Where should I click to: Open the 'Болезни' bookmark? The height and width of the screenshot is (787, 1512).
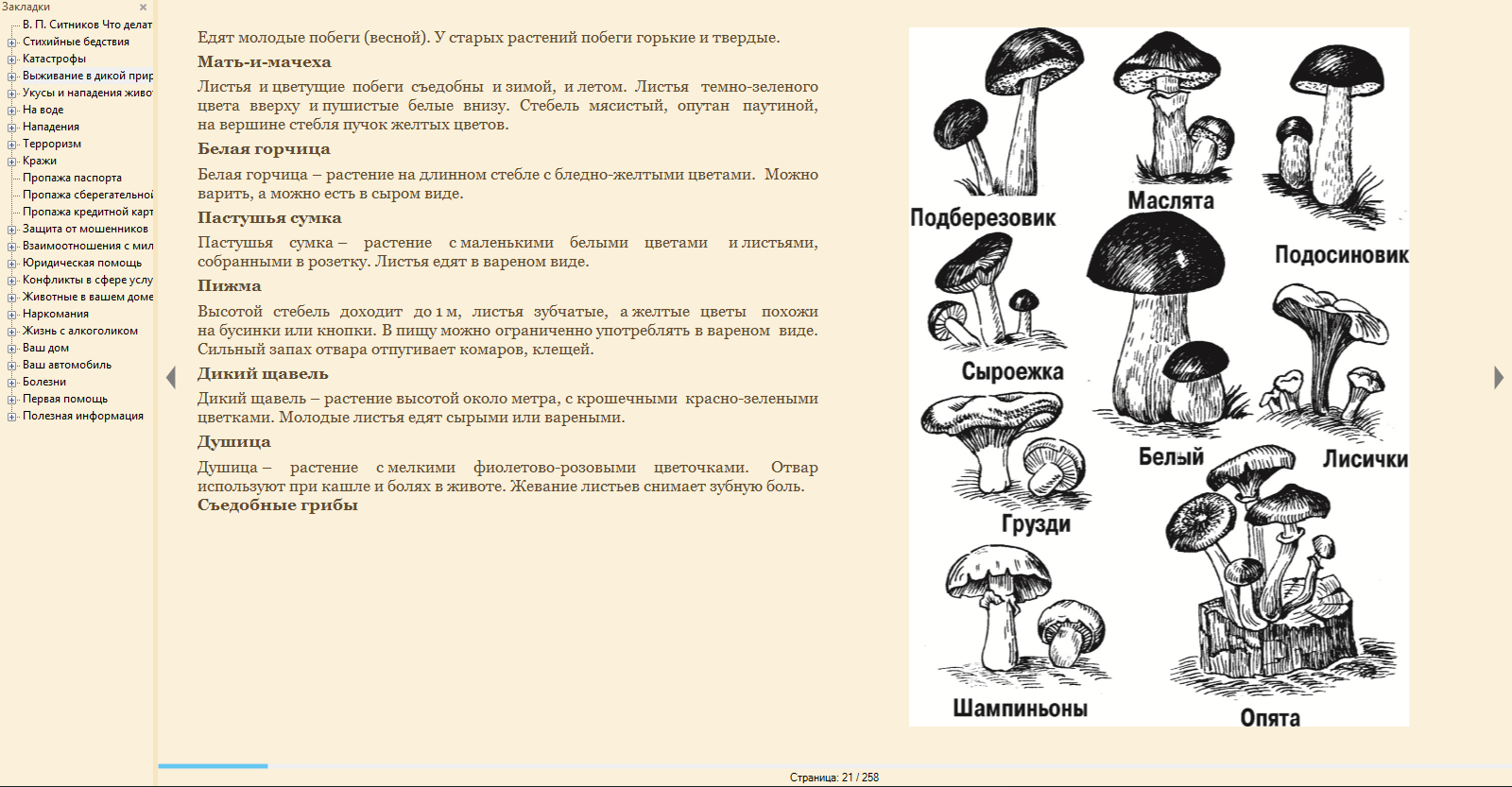44,382
